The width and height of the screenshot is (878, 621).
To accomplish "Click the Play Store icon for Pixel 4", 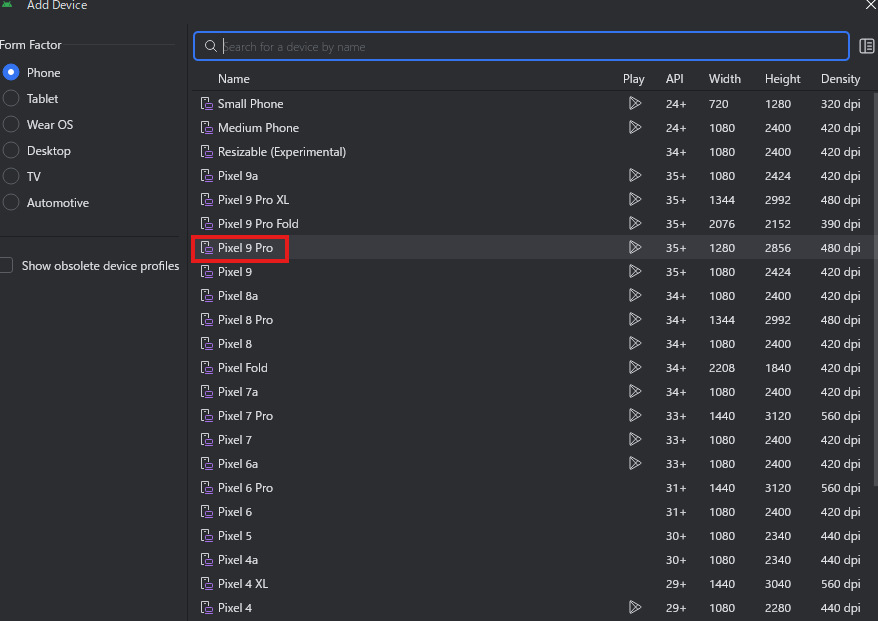I will pos(634,607).
